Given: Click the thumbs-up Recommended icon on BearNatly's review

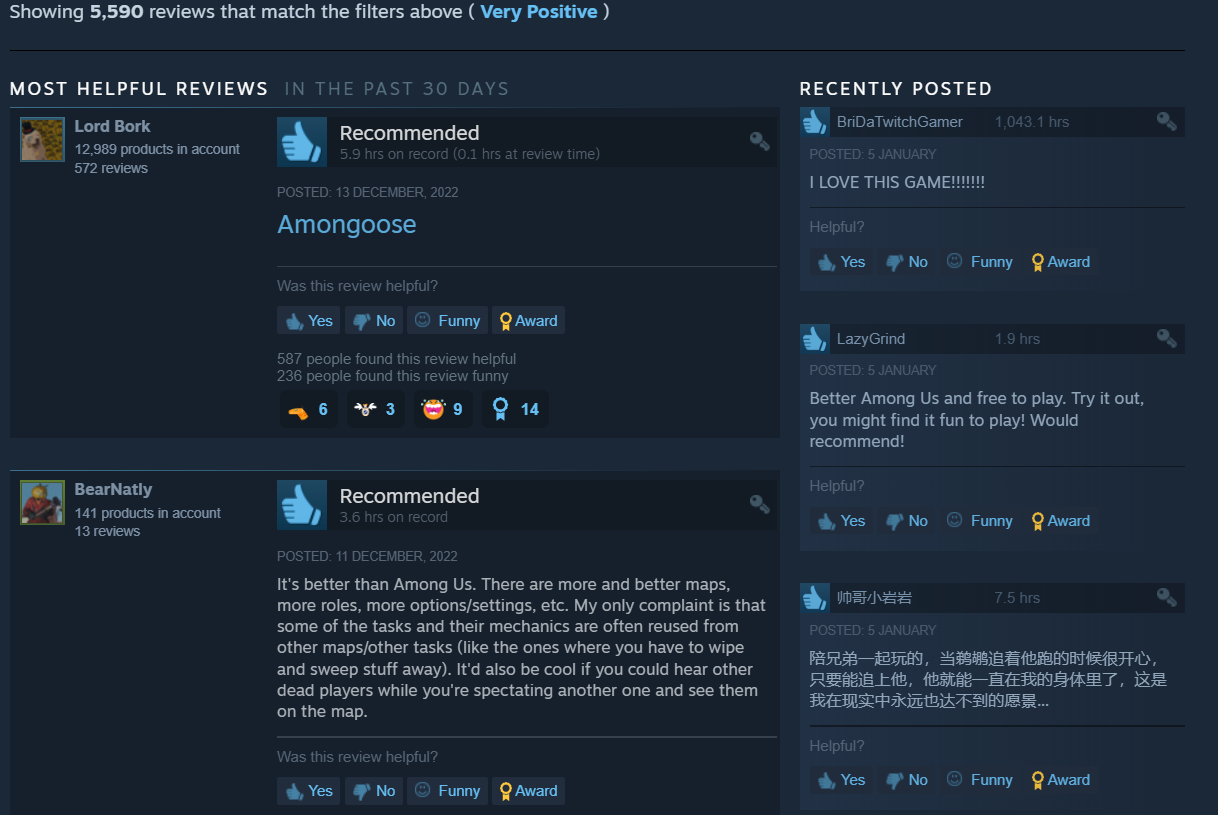Looking at the screenshot, I should [x=302, y=505].
